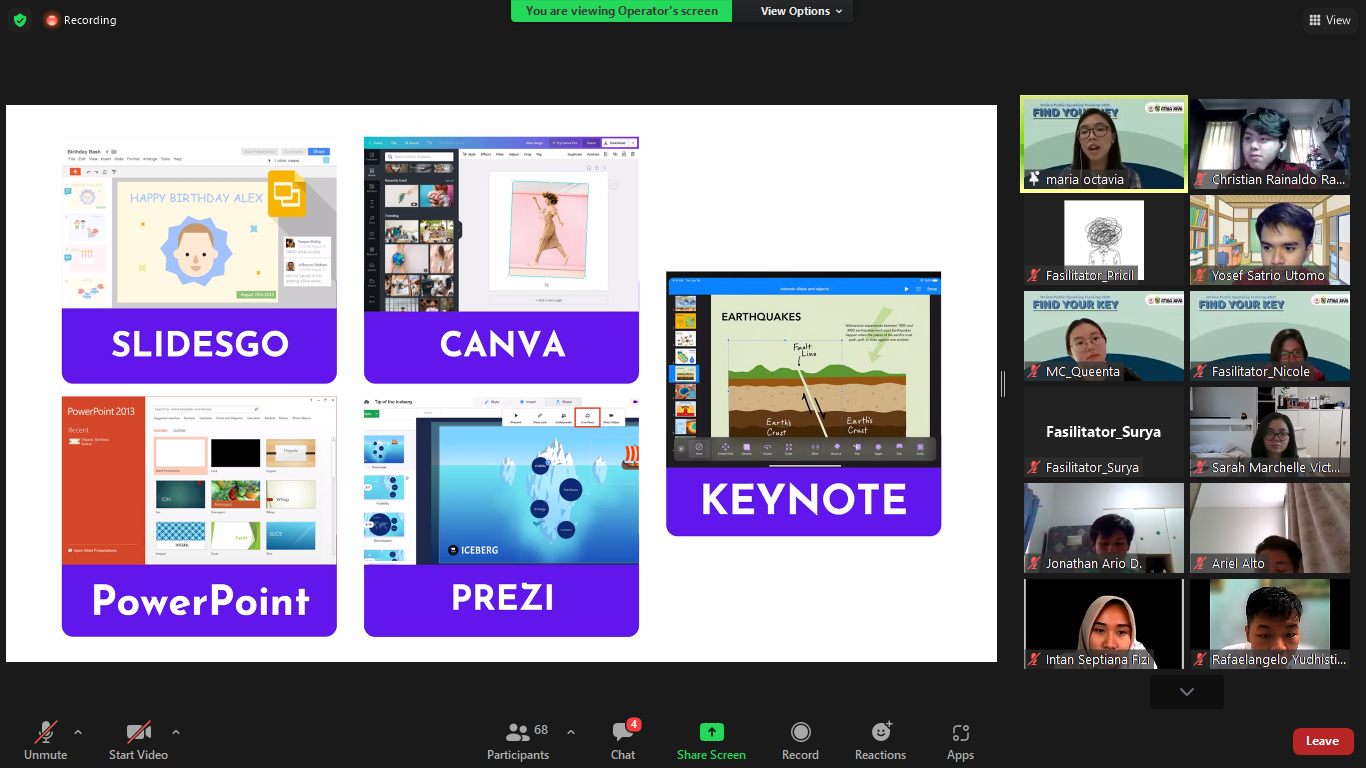Expand video options arrow next to Start Video
Screen dimensions: 1366x768
click(176, 731)
